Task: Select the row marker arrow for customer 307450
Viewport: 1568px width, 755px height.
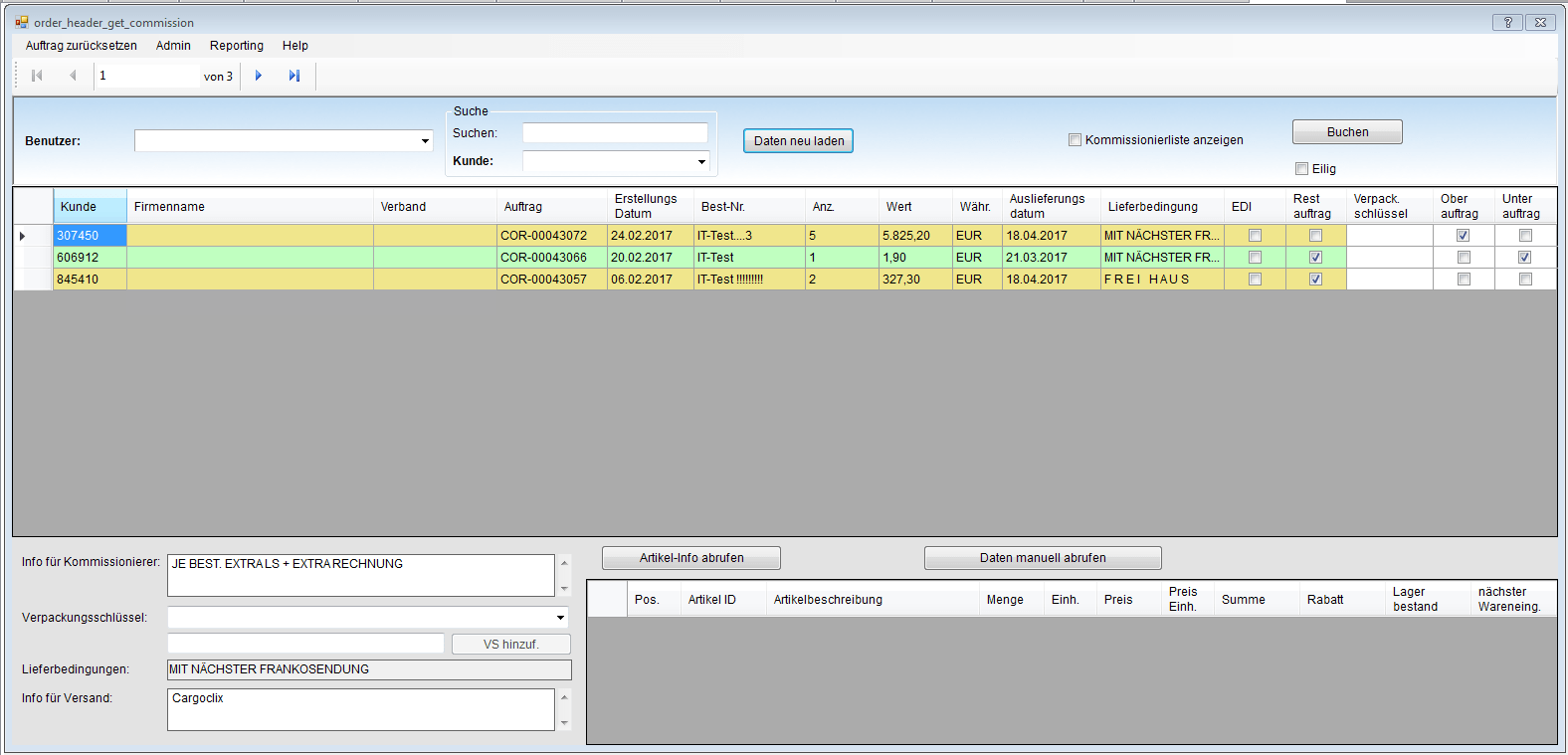Action: click(x=23, y=236)
